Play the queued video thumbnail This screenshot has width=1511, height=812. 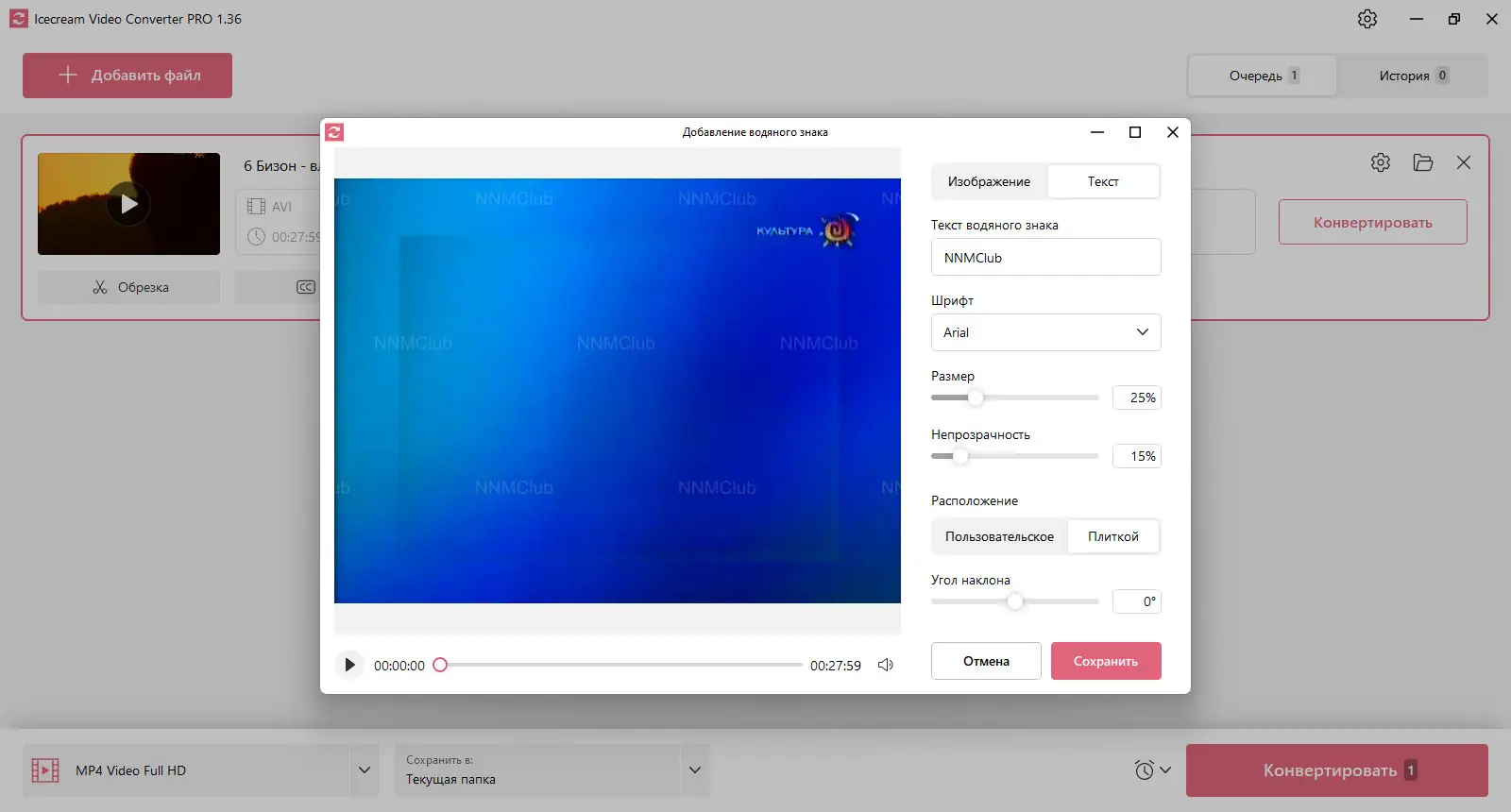tap(128, 204)
